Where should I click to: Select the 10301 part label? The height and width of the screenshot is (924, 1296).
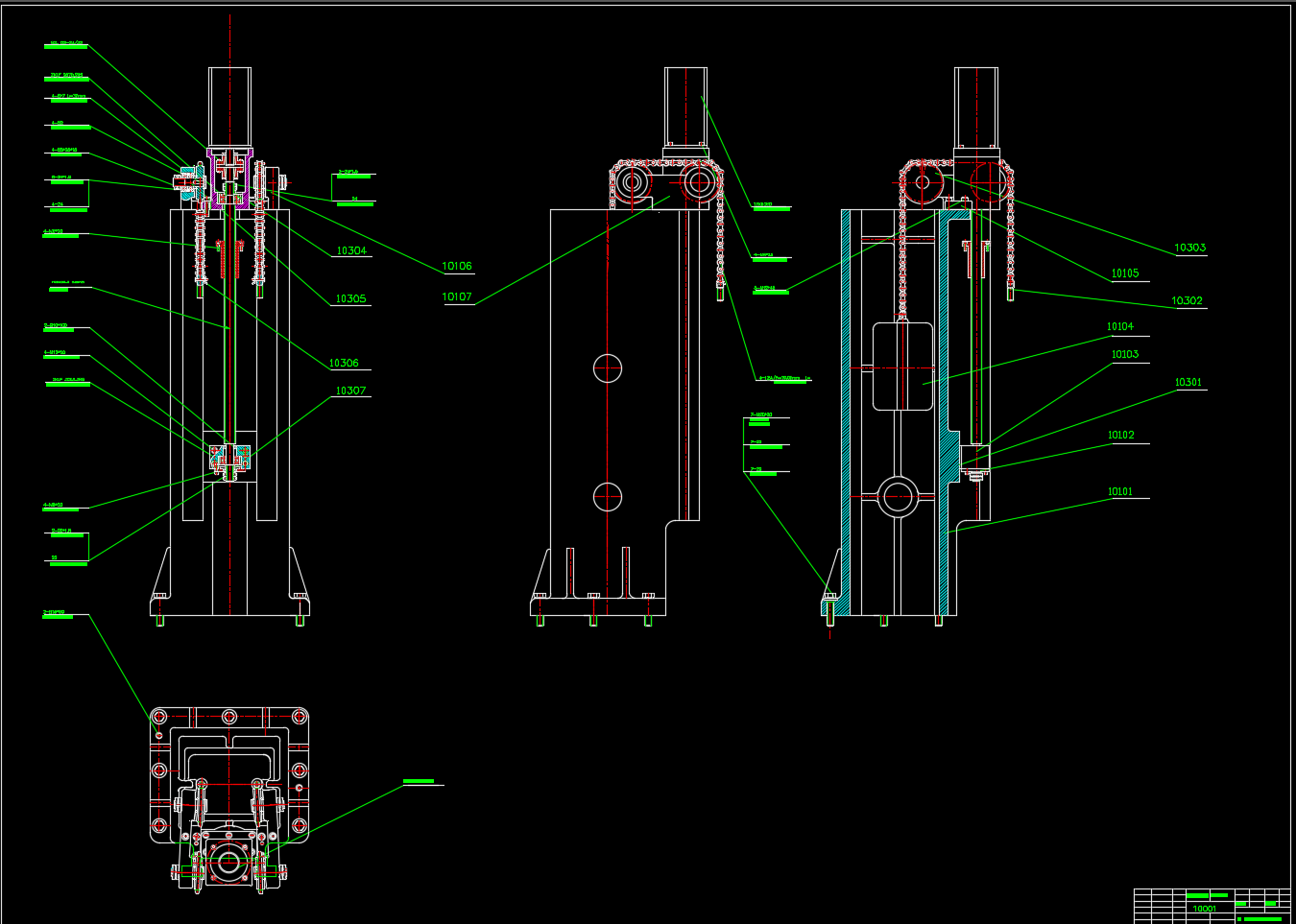[1188, 383]
